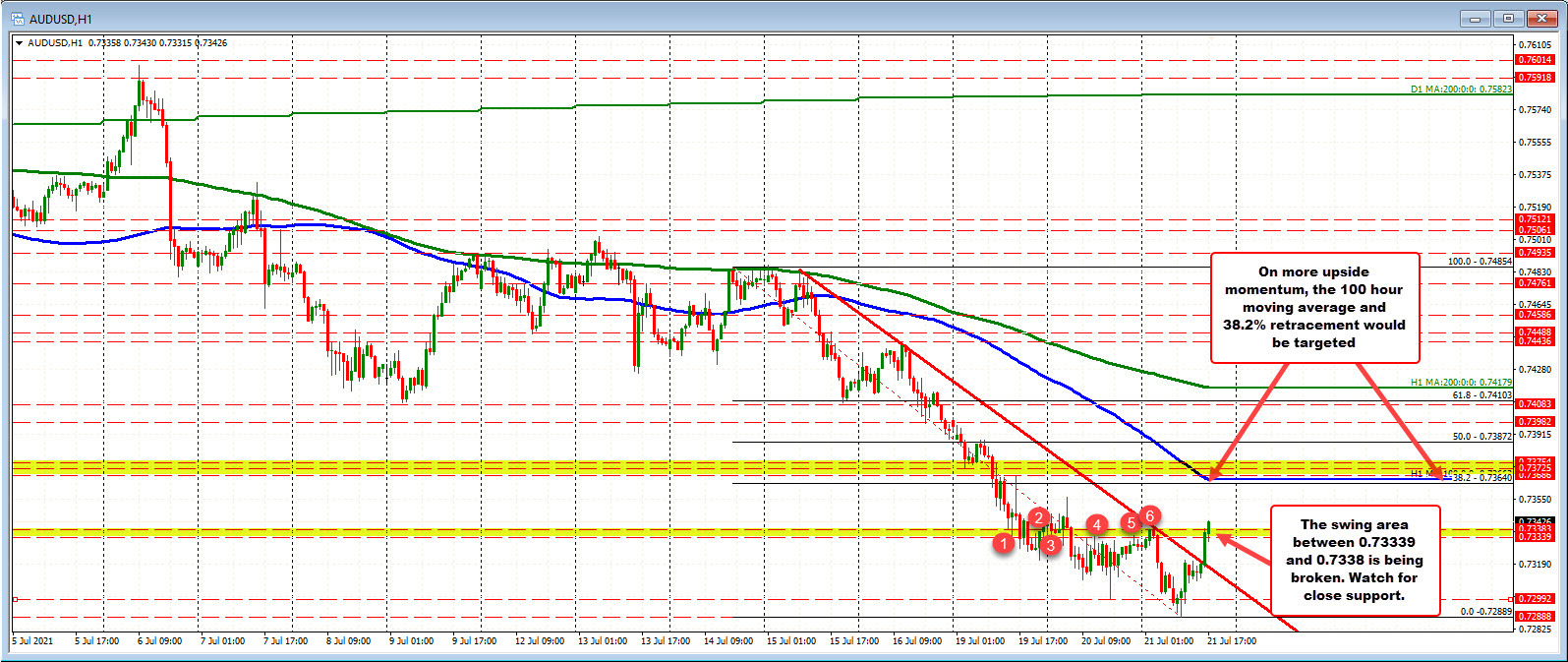Click the red circle marker numbered 3
This screenshot has height=662, width=1568.
point(1050,544)
